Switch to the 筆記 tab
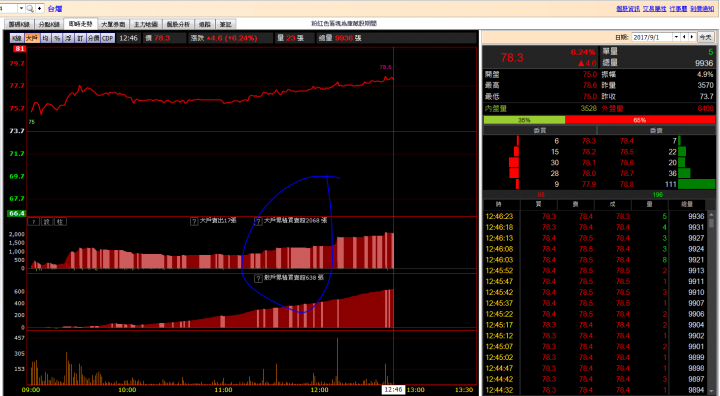This screenshot has width=720, height=396. 225,24
